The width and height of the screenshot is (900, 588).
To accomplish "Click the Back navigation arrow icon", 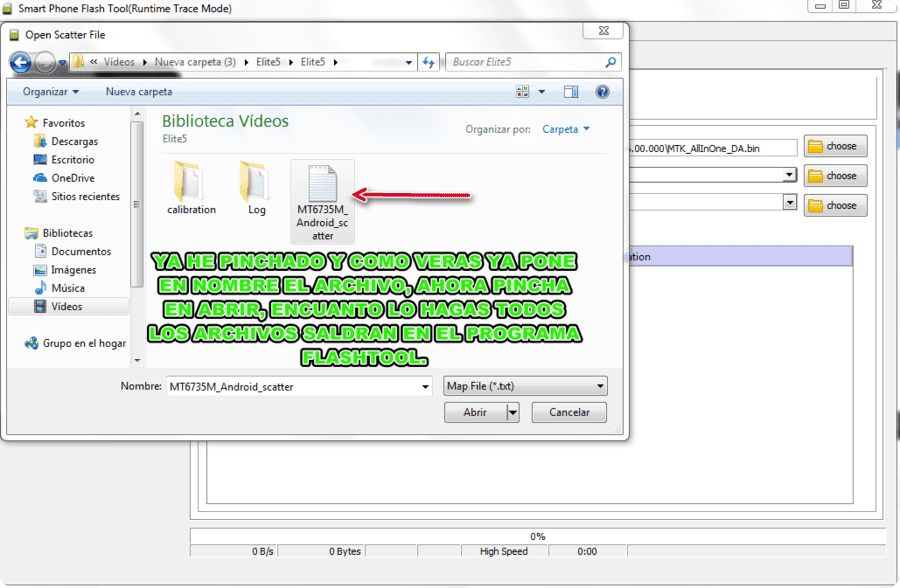I will pos(21,62).
